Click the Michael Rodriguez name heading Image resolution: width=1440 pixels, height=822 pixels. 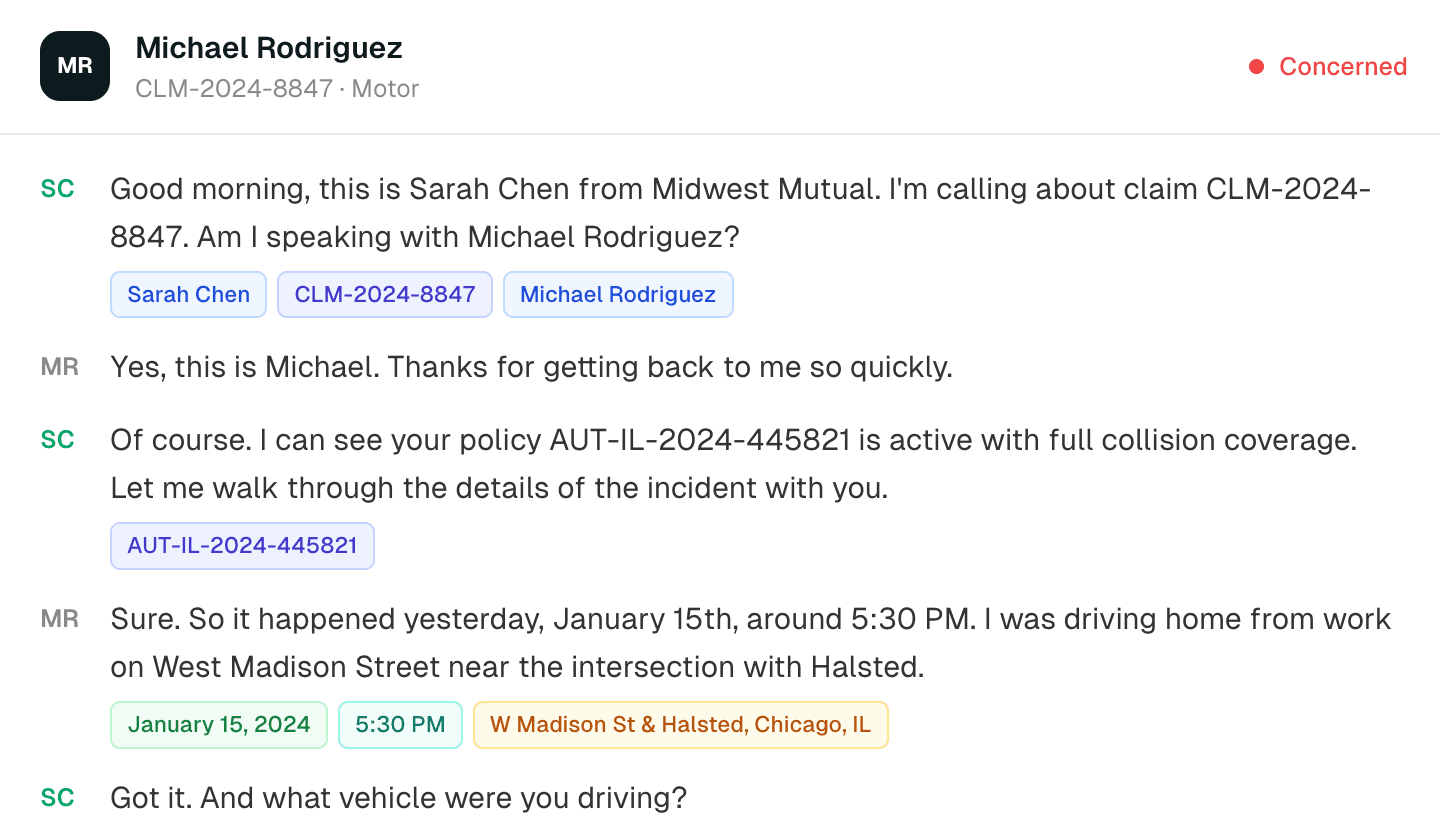coord(268,47)
